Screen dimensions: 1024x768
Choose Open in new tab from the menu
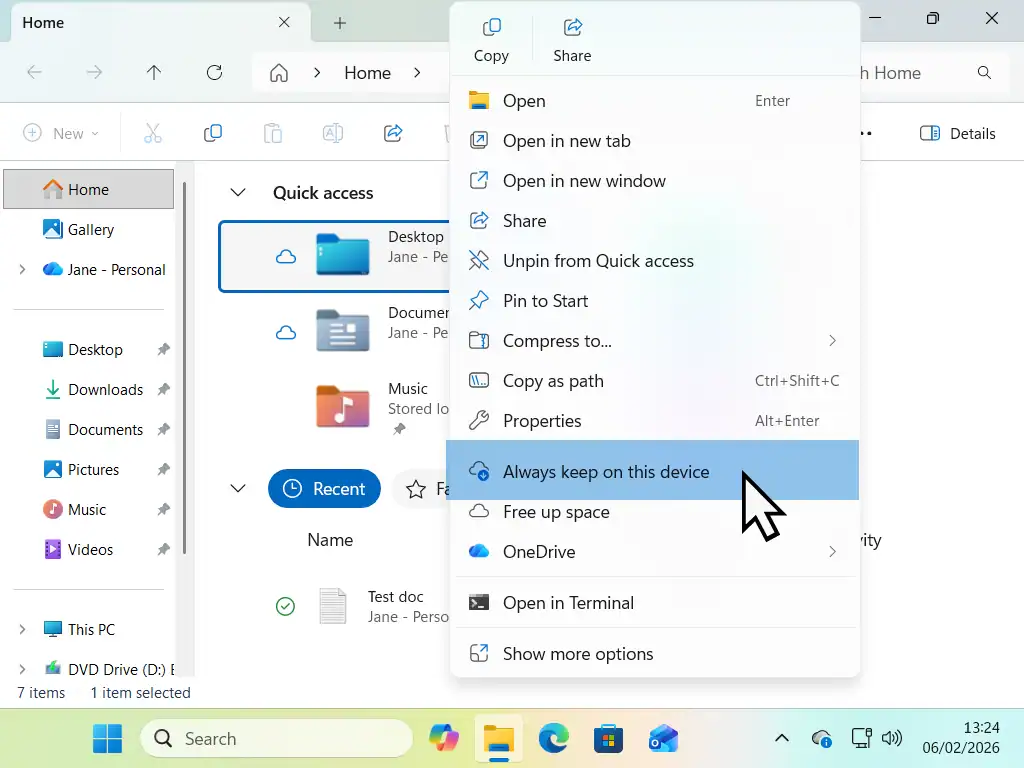[566, 141]
